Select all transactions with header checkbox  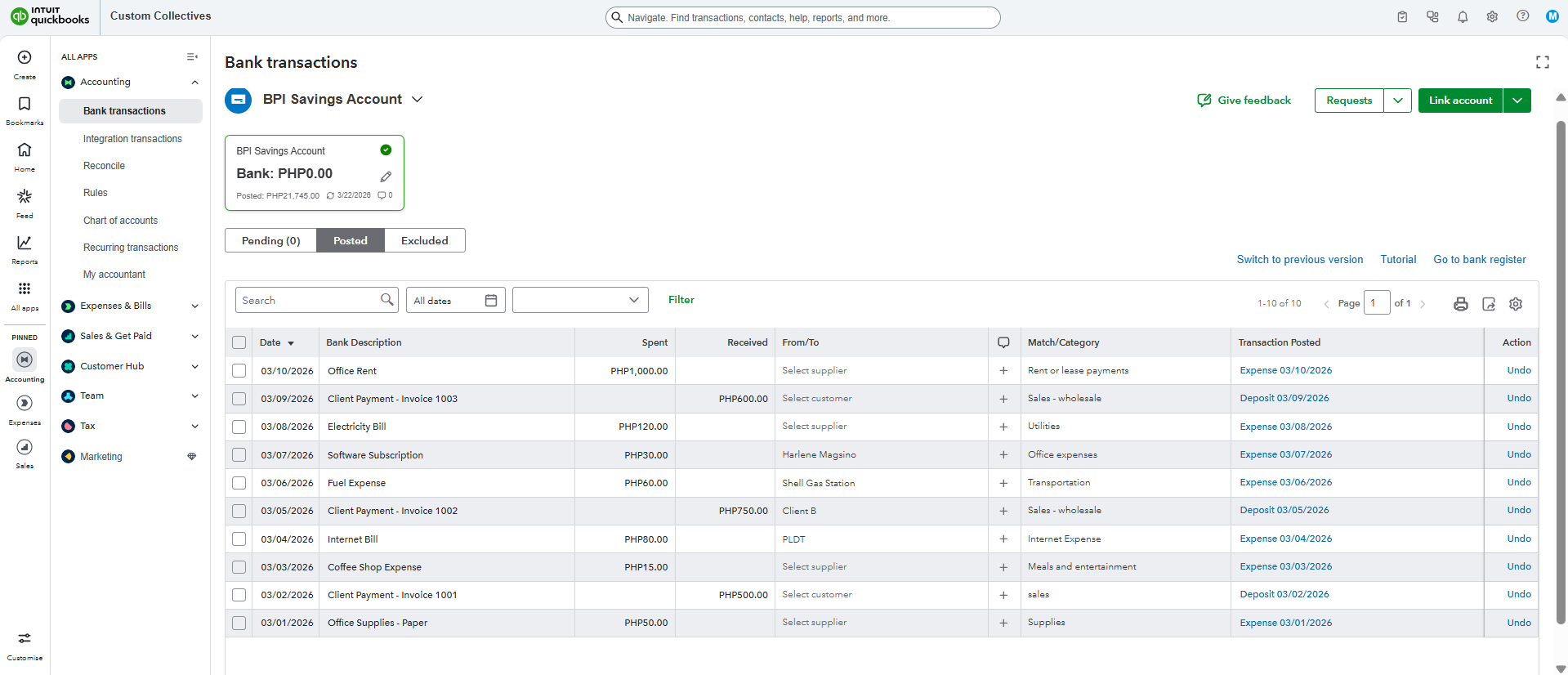239,342
